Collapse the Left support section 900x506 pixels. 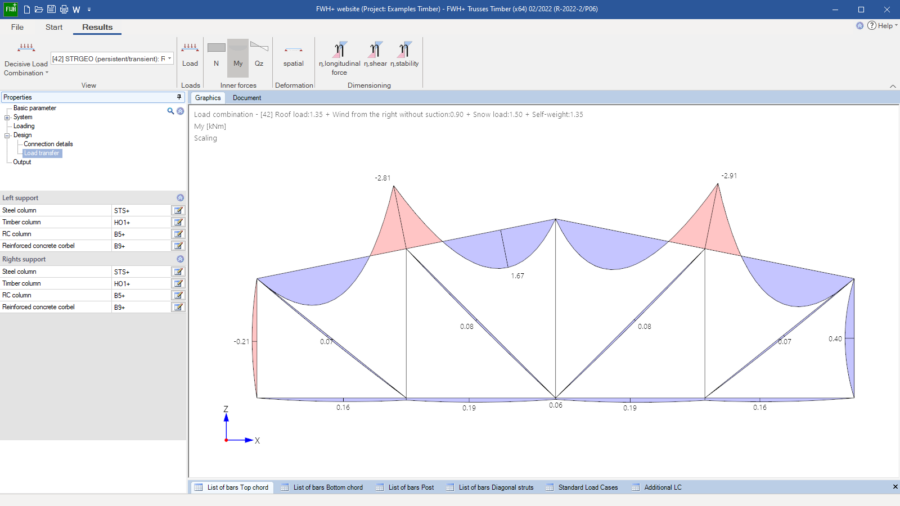[x=180, y=198]
